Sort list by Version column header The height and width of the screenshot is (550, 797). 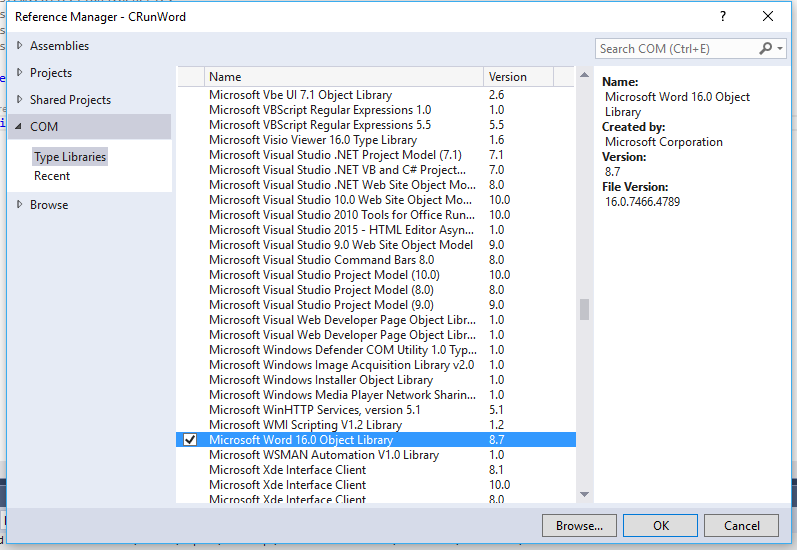click(518, 77)
